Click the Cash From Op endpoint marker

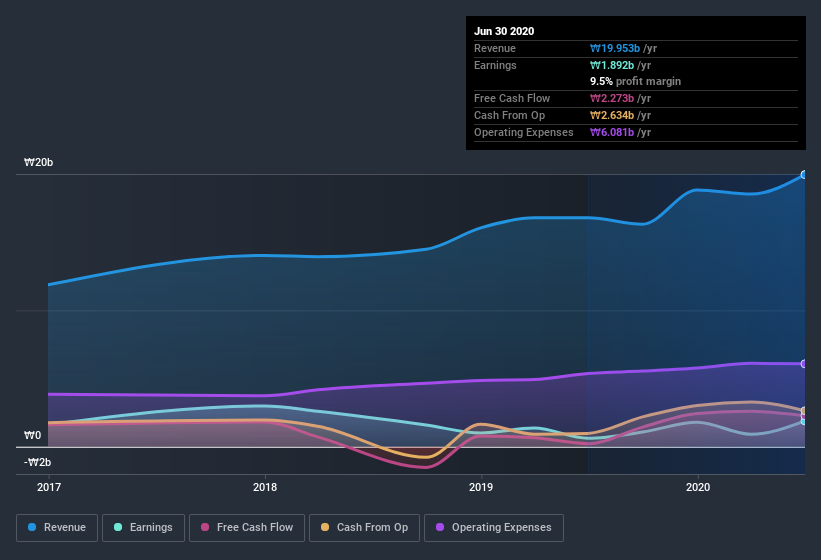pyautogui.click(x=804, y=411)
